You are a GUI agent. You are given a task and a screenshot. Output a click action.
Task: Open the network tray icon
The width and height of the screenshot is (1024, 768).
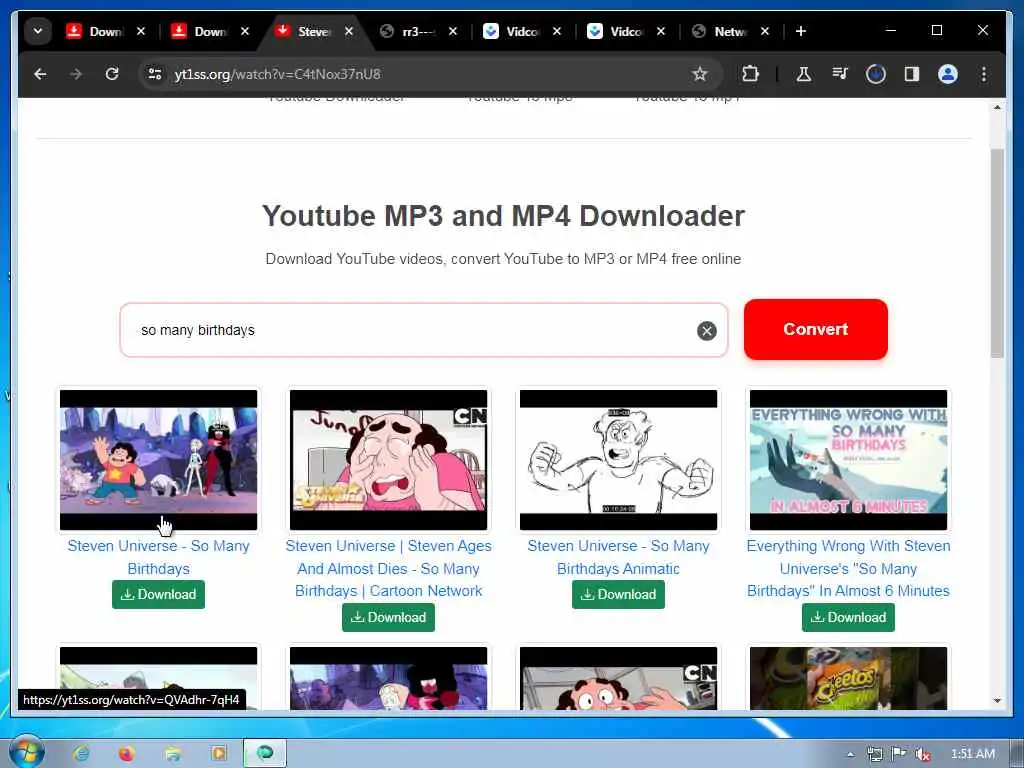(x=875, y=754)
